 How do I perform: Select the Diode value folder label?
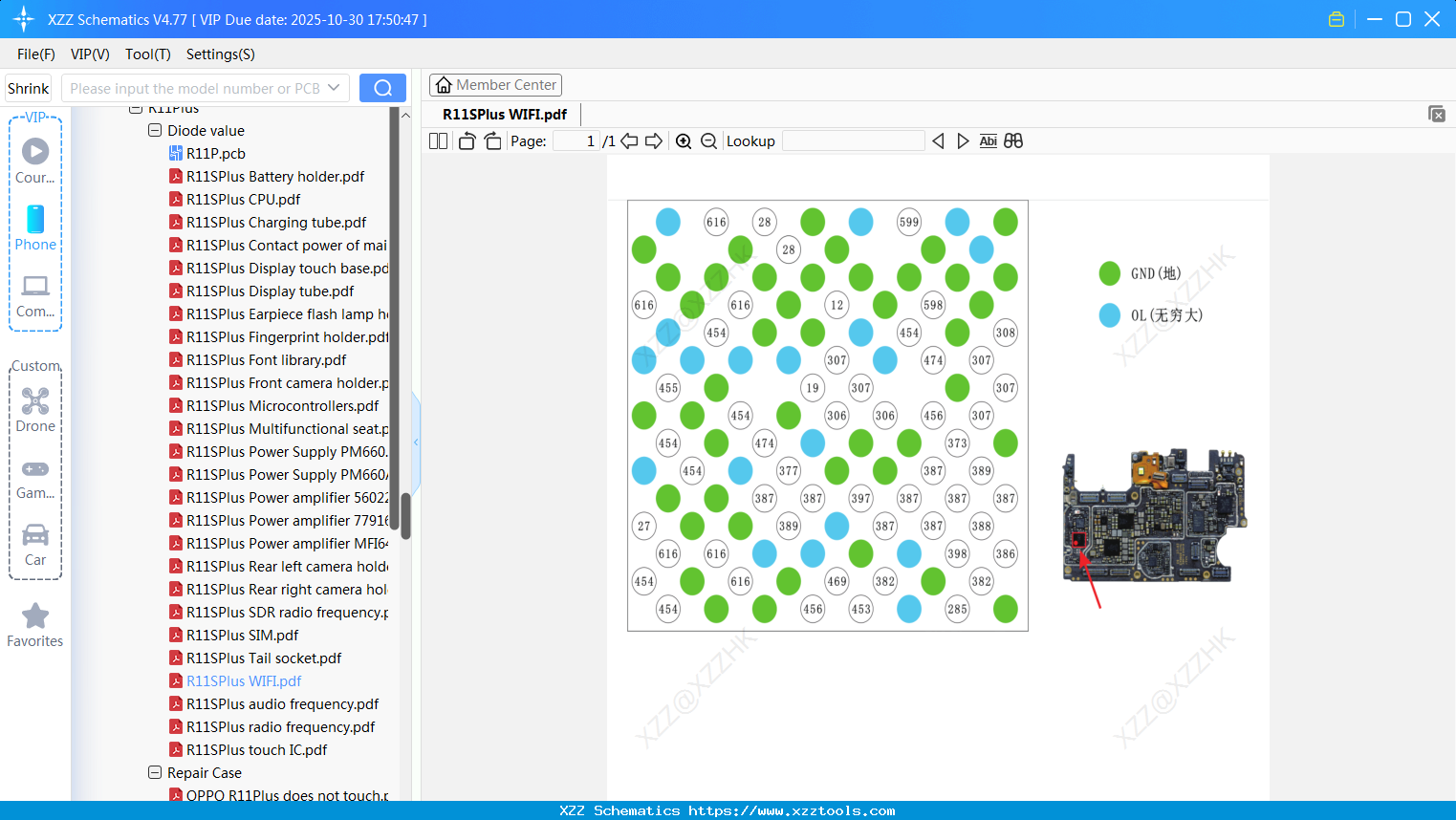point(206,130)
